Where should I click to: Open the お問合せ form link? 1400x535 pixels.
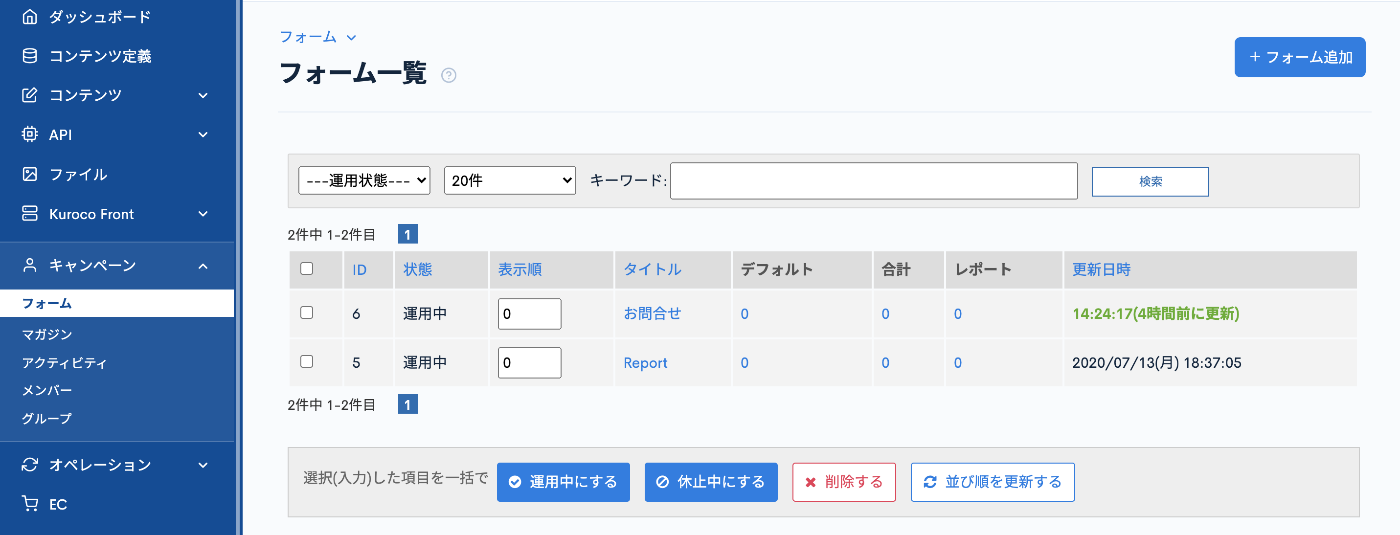tap(652, 313)
